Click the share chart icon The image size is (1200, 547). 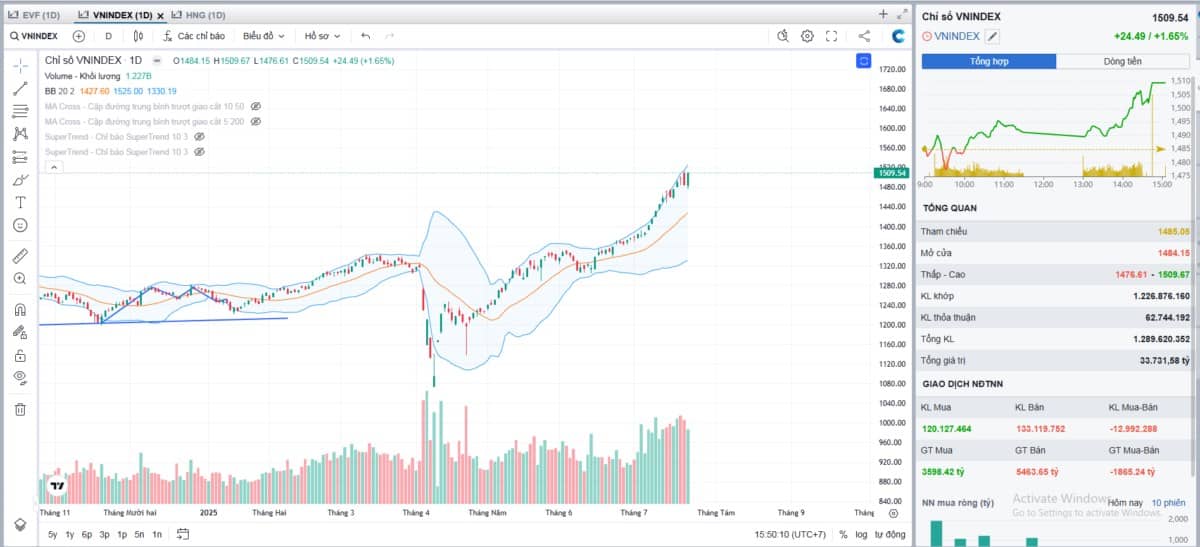pos(864,36)
